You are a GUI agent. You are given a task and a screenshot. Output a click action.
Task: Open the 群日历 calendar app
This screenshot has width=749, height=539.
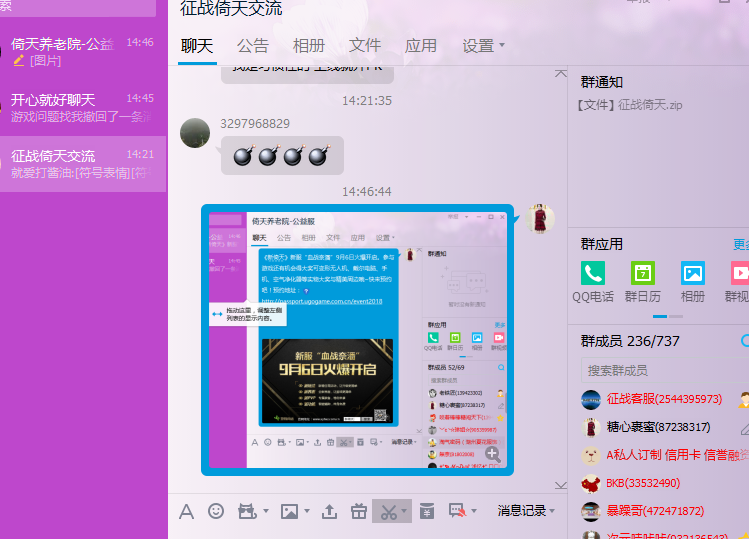[642, 282]
